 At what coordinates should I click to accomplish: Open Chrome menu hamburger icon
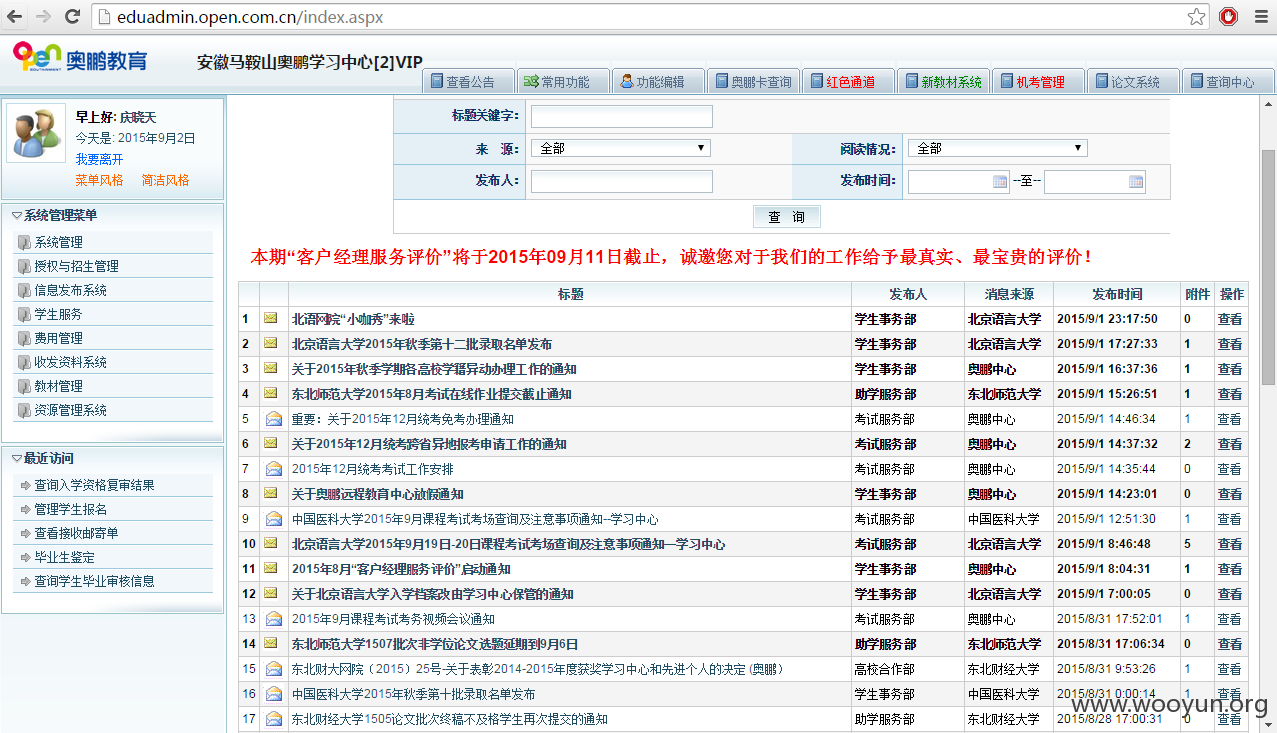tap(1259, 16)
